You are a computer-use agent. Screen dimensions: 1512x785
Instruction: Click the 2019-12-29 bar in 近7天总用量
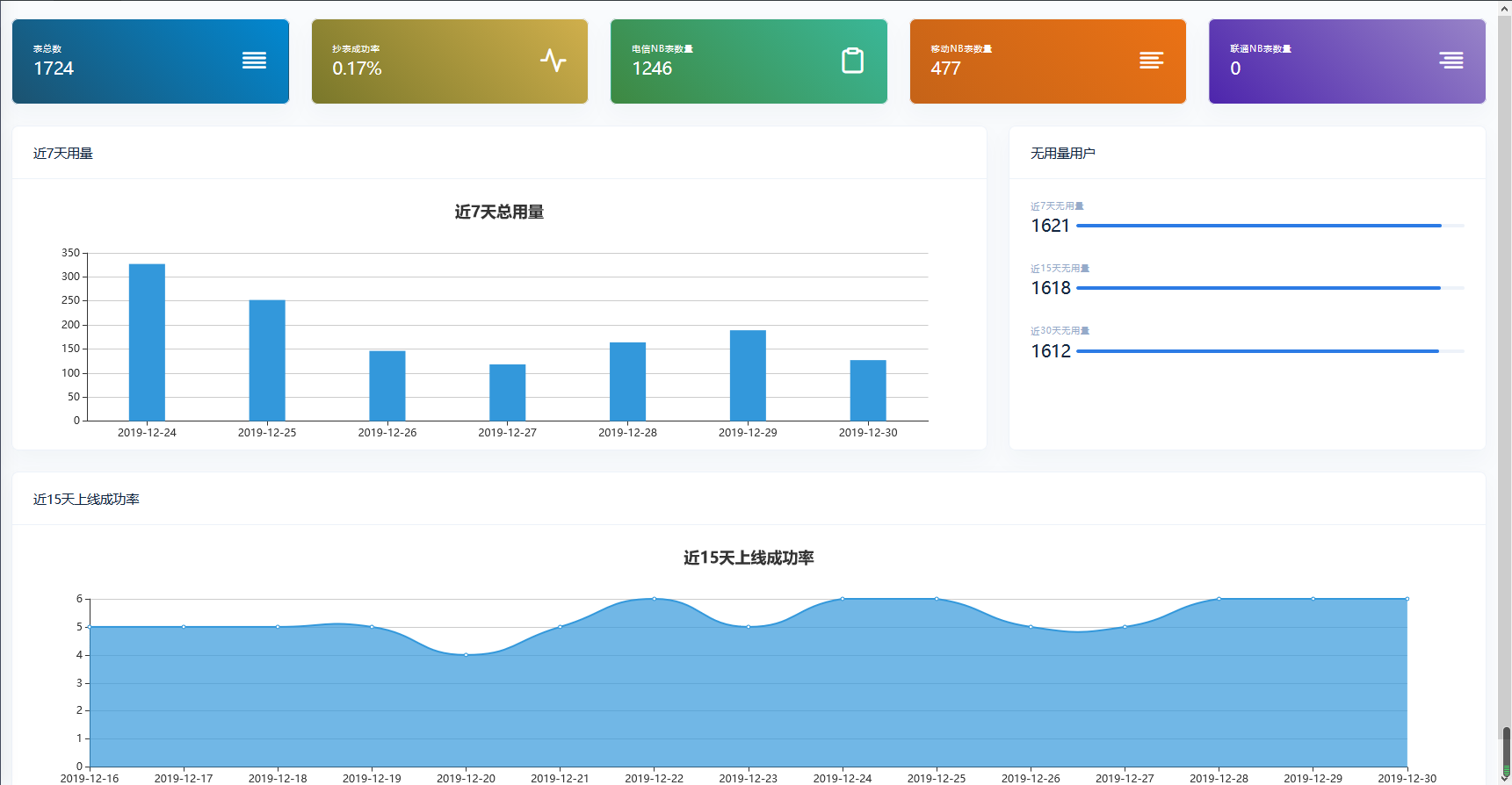click(748, 375)
